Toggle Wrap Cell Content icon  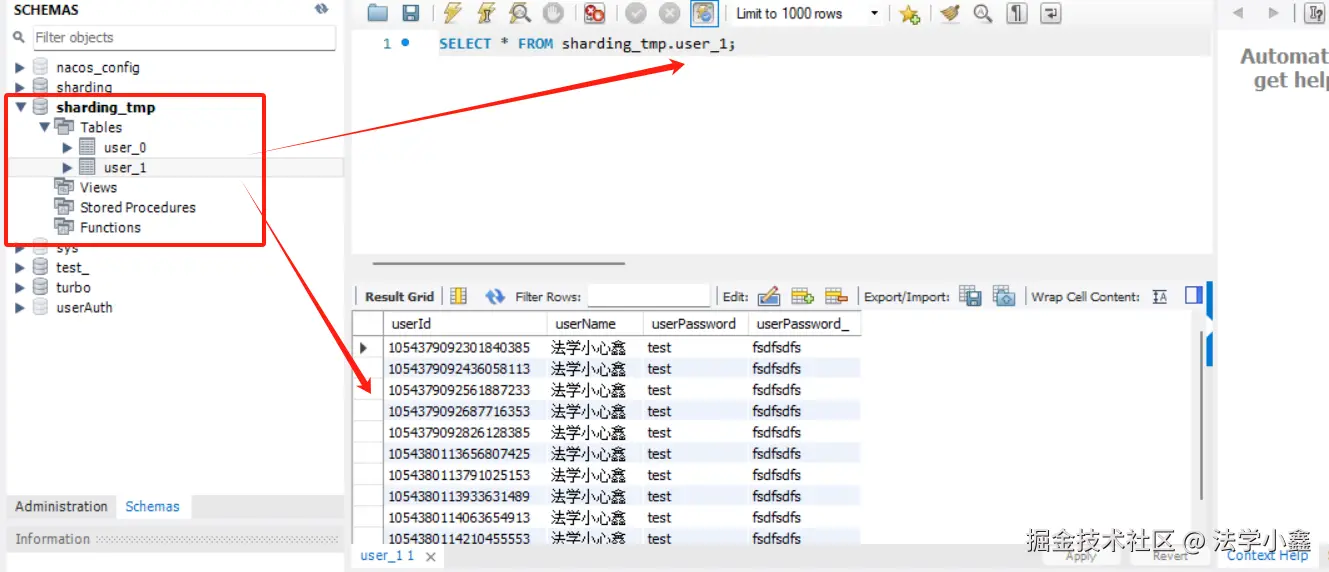(1160, 296)
